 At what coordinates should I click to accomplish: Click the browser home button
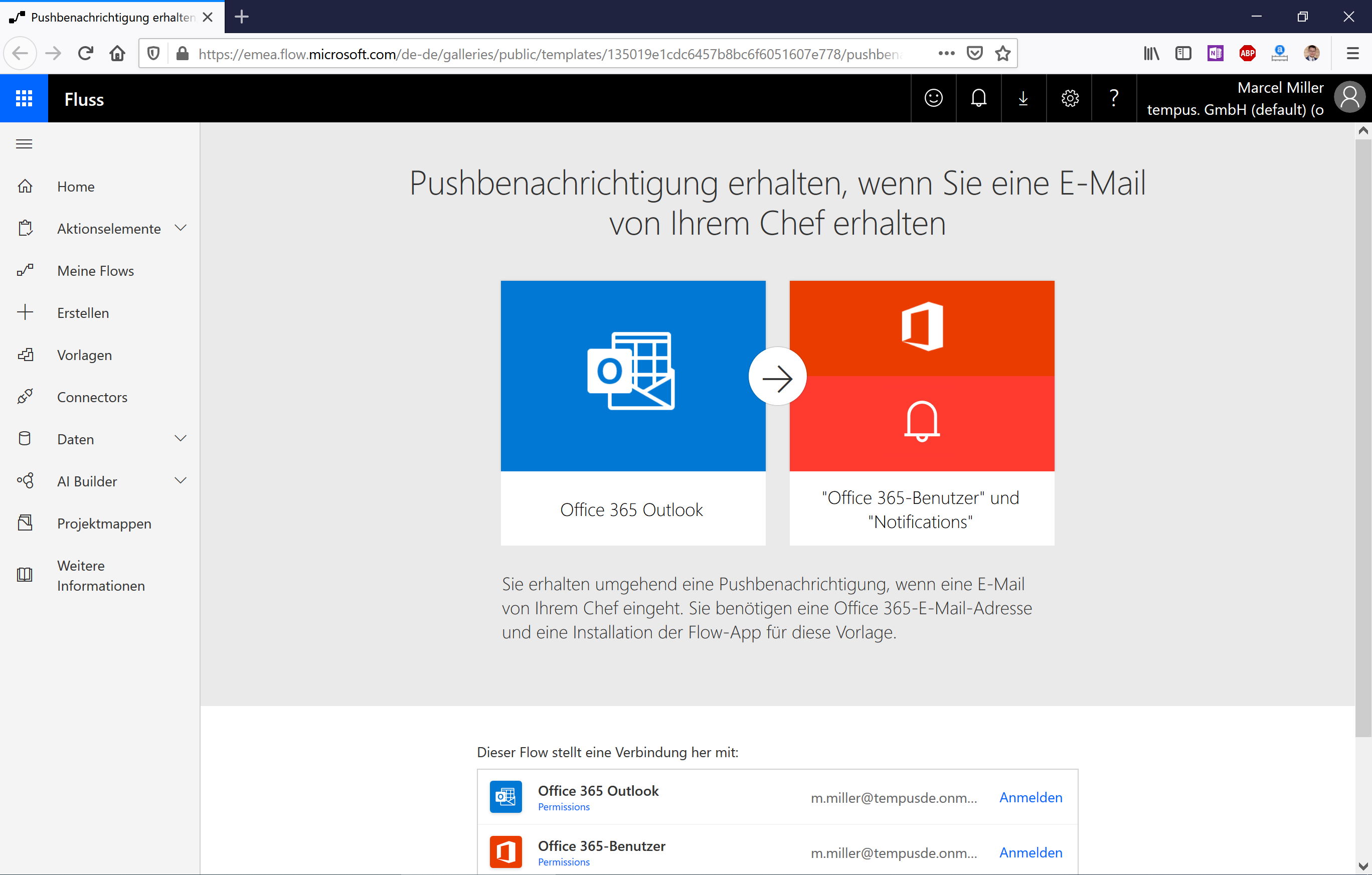point(117,54)
